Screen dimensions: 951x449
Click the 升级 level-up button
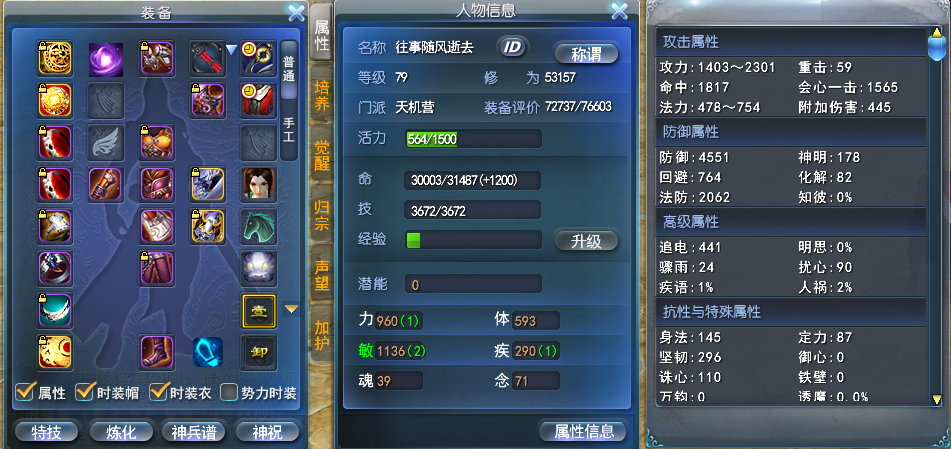[586, 241]
